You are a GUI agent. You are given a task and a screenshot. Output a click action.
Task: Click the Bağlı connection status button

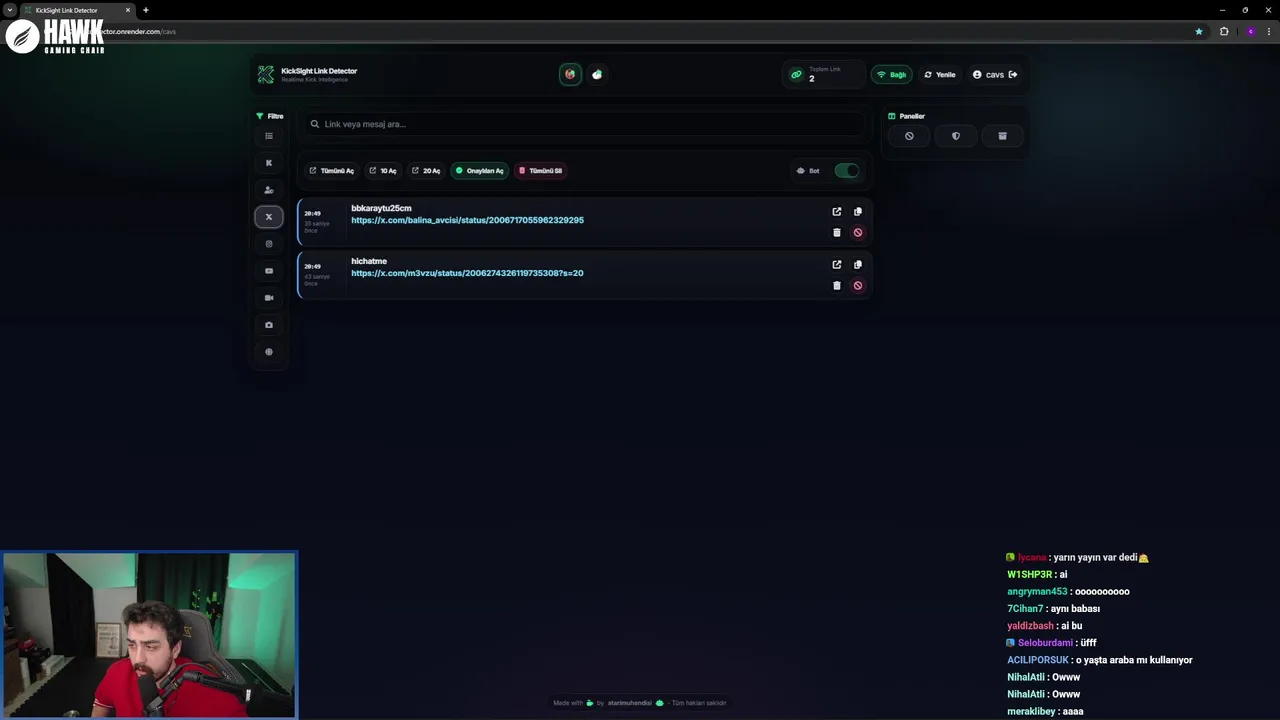pos(891,75)
